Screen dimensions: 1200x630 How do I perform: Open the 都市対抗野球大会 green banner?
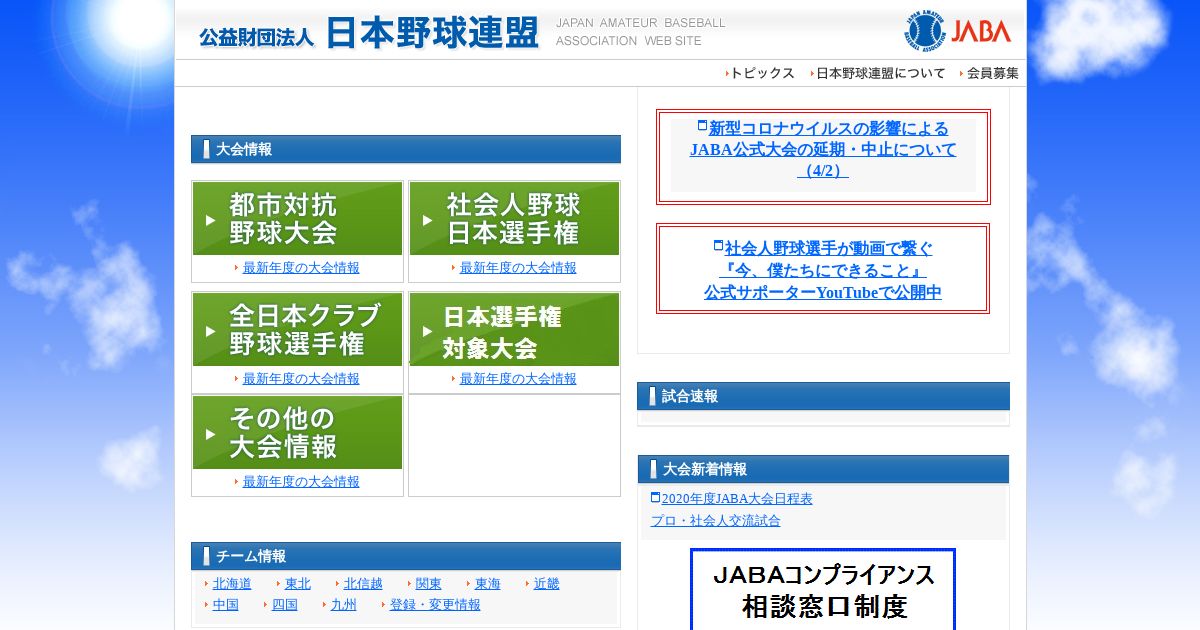pyautogui.click(x=297, y=219)
